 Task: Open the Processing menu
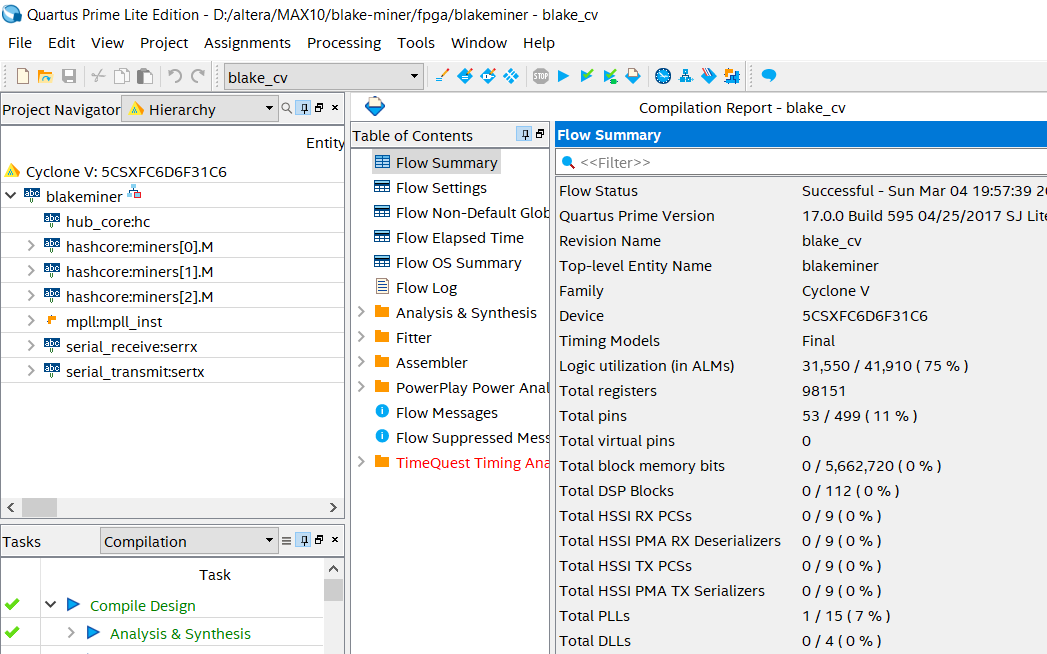point(344,43)
